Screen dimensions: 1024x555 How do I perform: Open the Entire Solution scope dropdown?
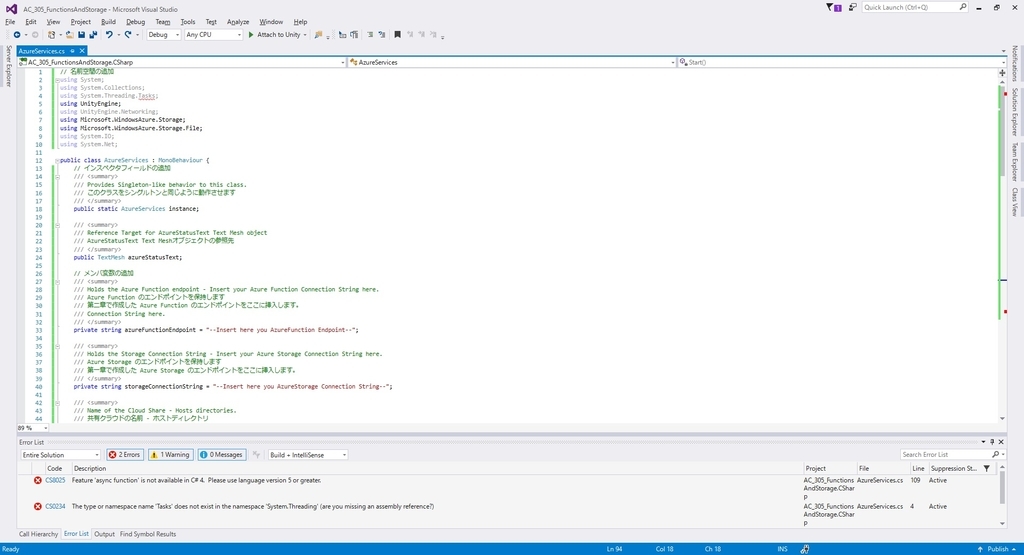(60, 454)
